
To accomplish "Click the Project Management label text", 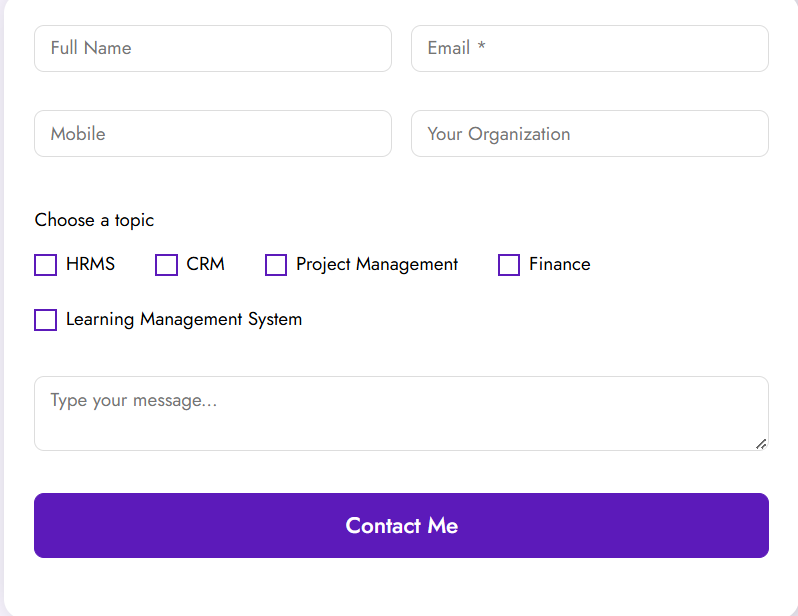I will point(377,265).
